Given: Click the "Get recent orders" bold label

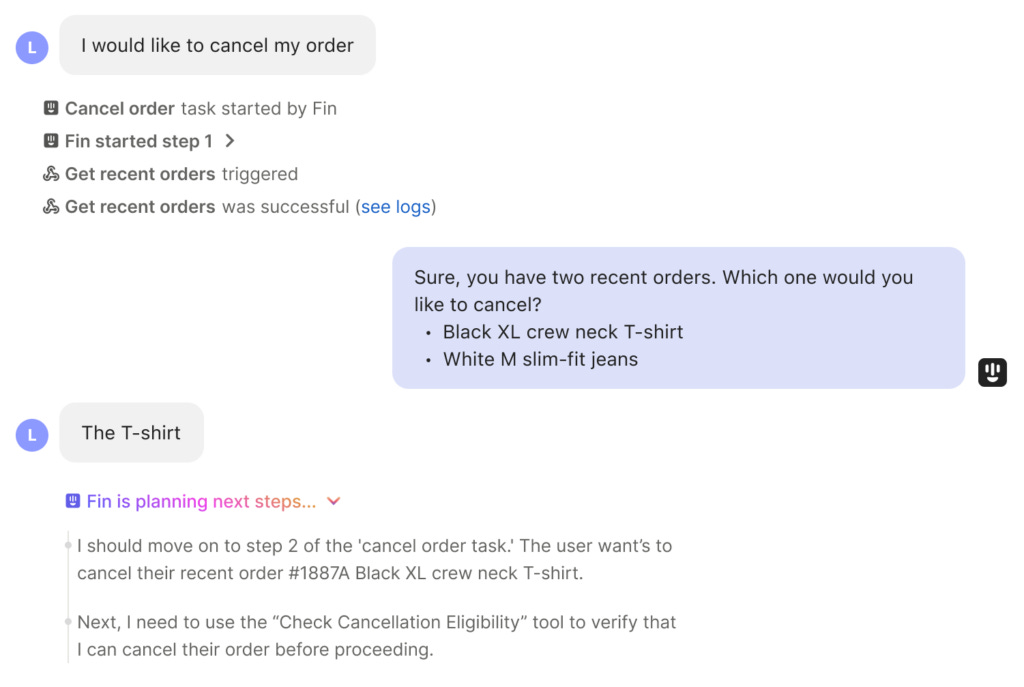Looking at the screenshot, I should coord(139,174).
